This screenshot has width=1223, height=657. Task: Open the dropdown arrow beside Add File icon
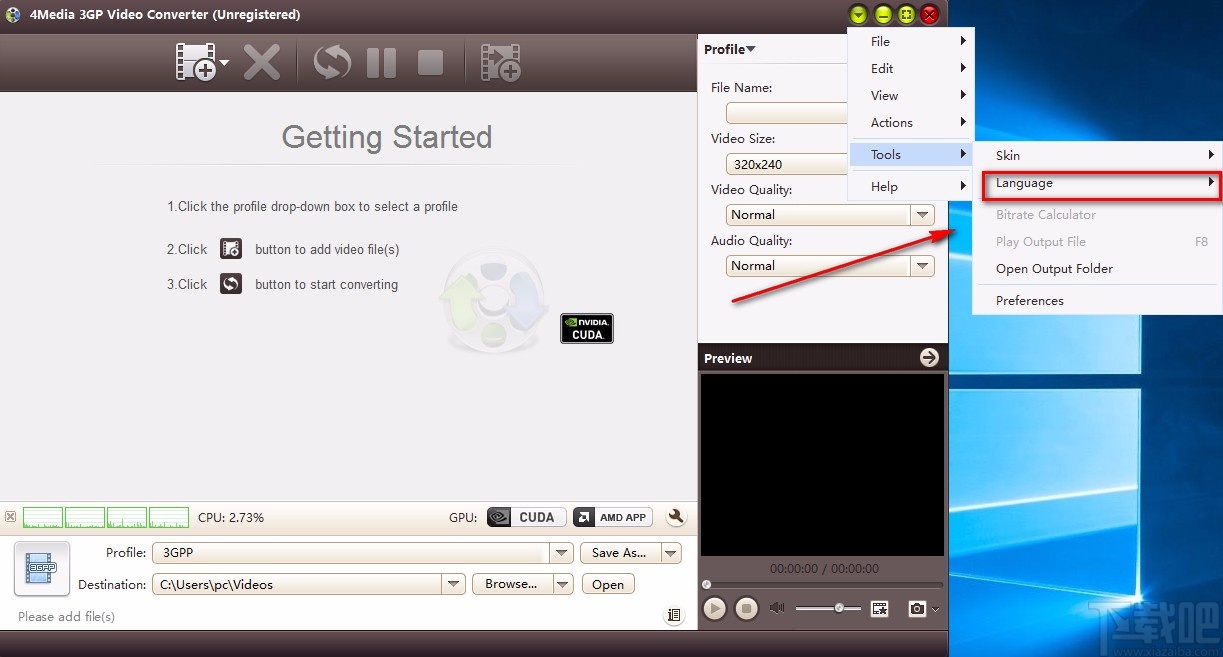(224, 63)
